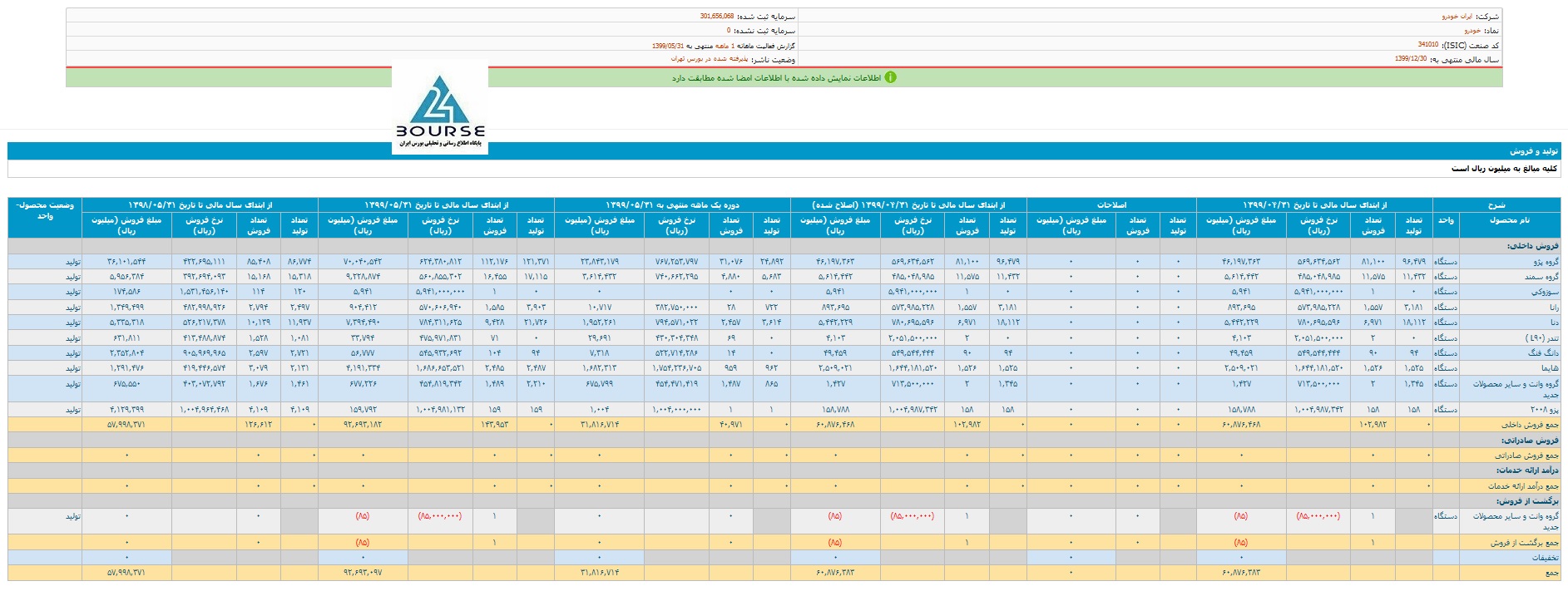
Task: Click "گروه وانت و سایر محصولات جدید" under برگشت از فروش
Action: pyautogui.click(x=1516, y=521)
